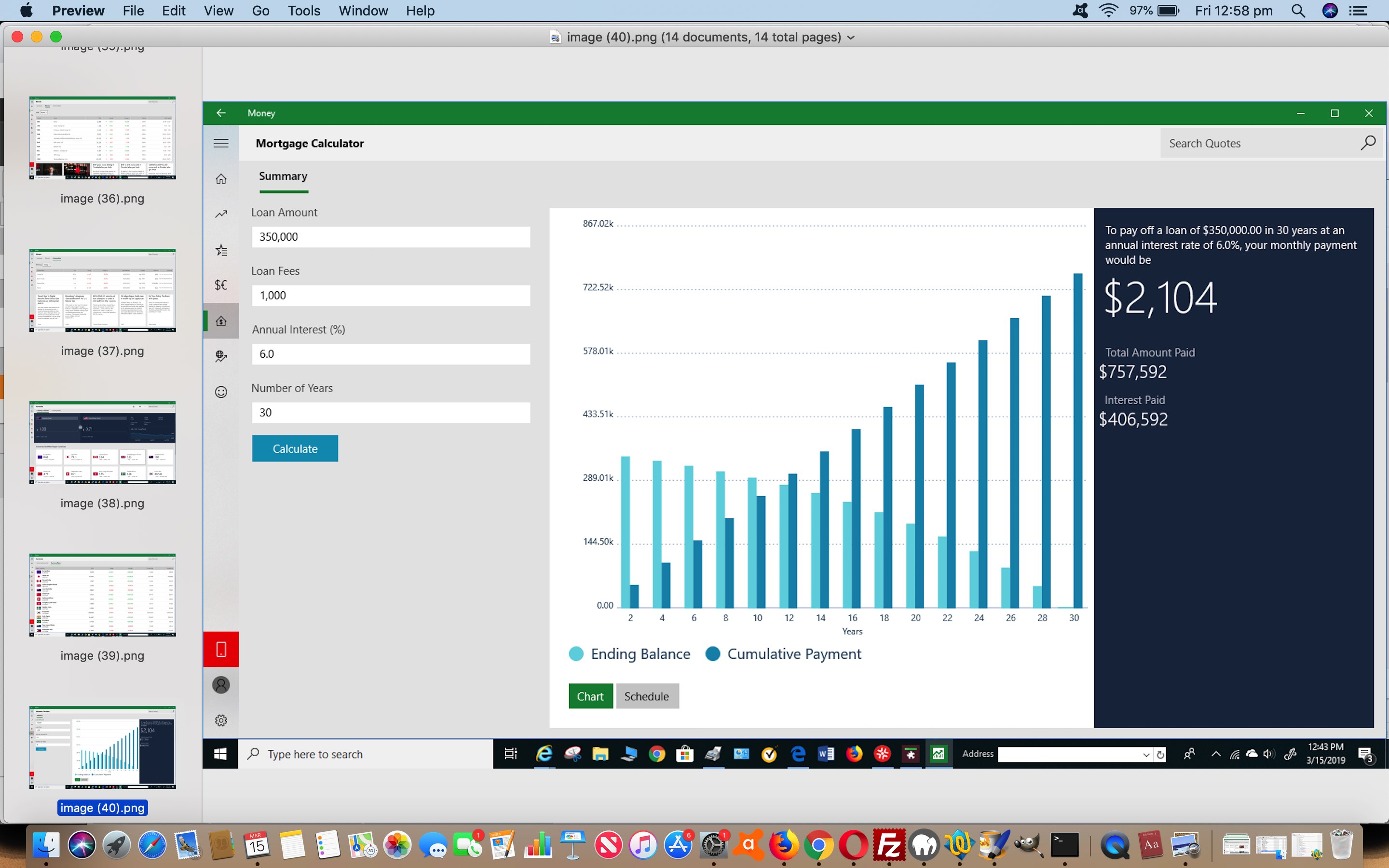The image size is (1389, 868).
Task: Select the Summary tab
Action: pos(283,176)
